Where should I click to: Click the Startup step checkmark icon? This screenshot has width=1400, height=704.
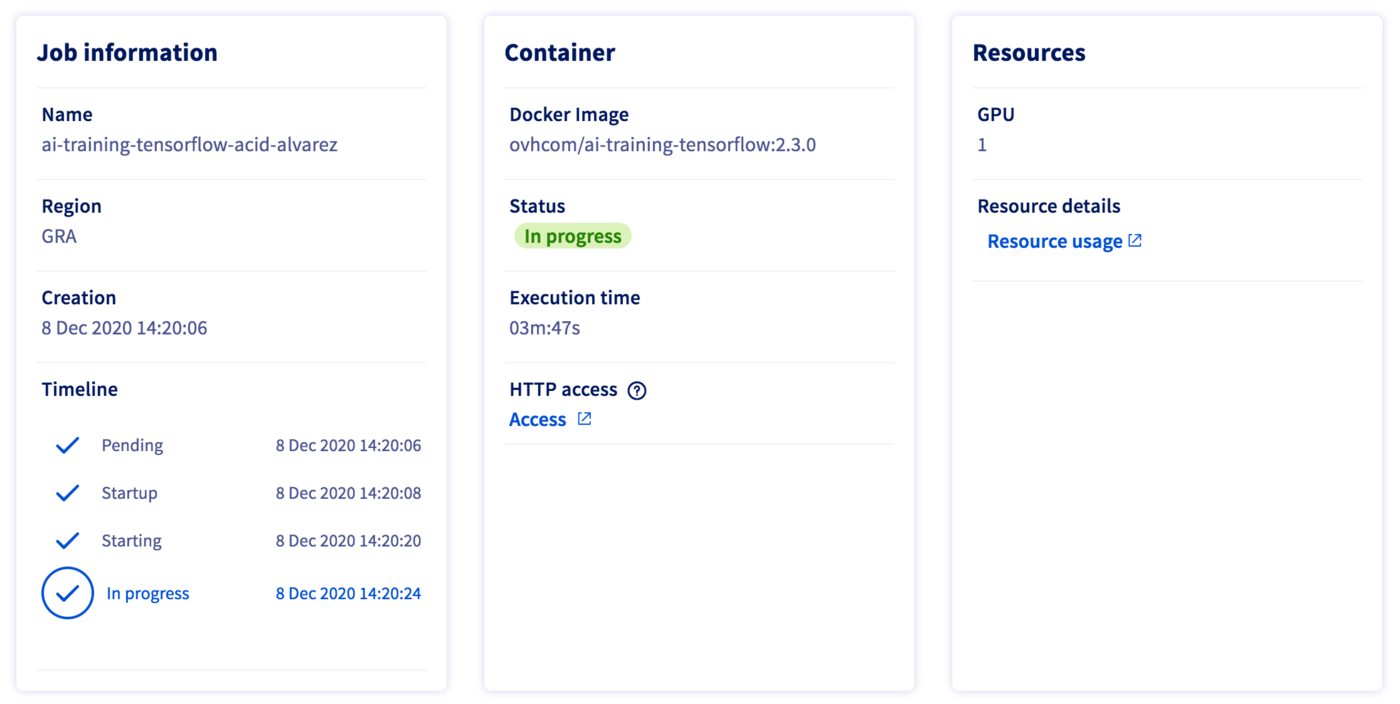67,493
